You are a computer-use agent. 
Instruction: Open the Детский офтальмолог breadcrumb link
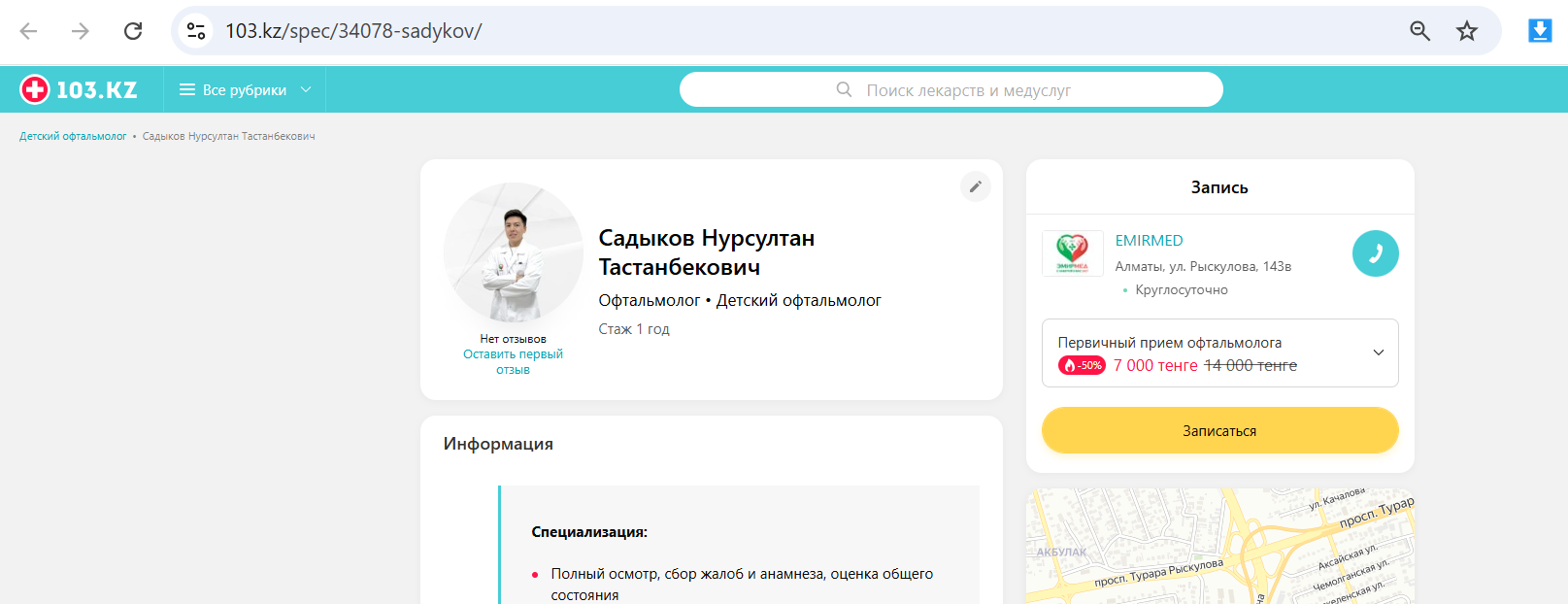[73, 137]
